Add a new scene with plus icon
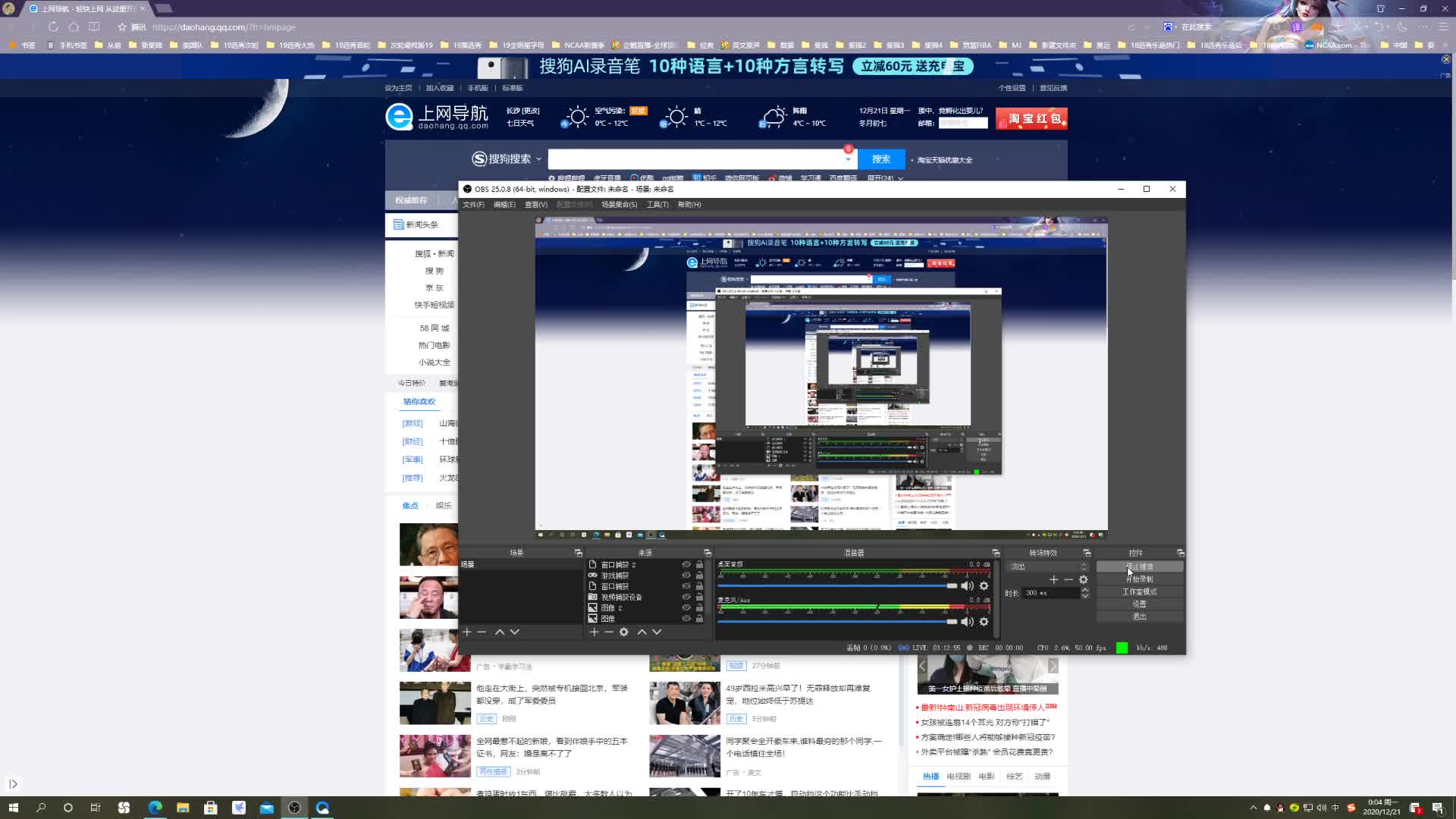This screenshot has height=819, width=1456. tap(467, 632)
